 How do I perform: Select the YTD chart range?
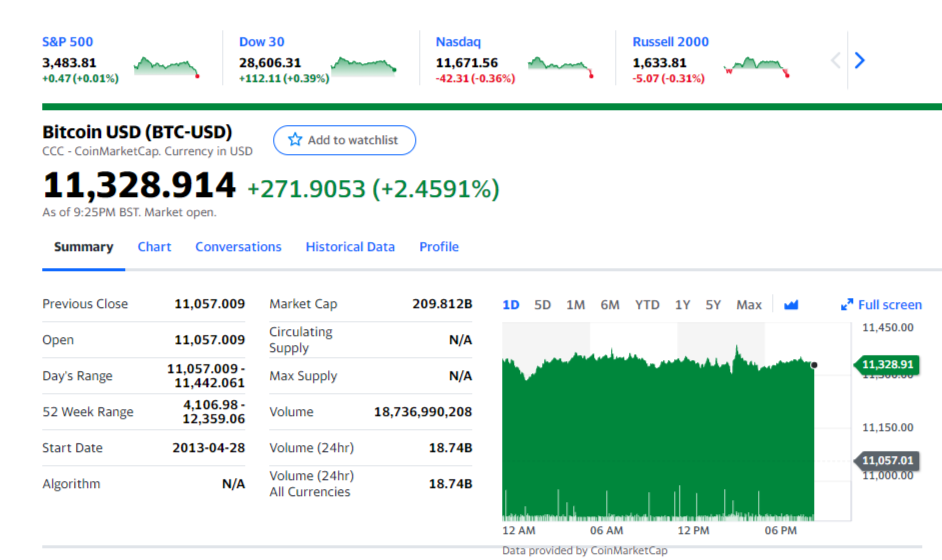click(647, 305)
